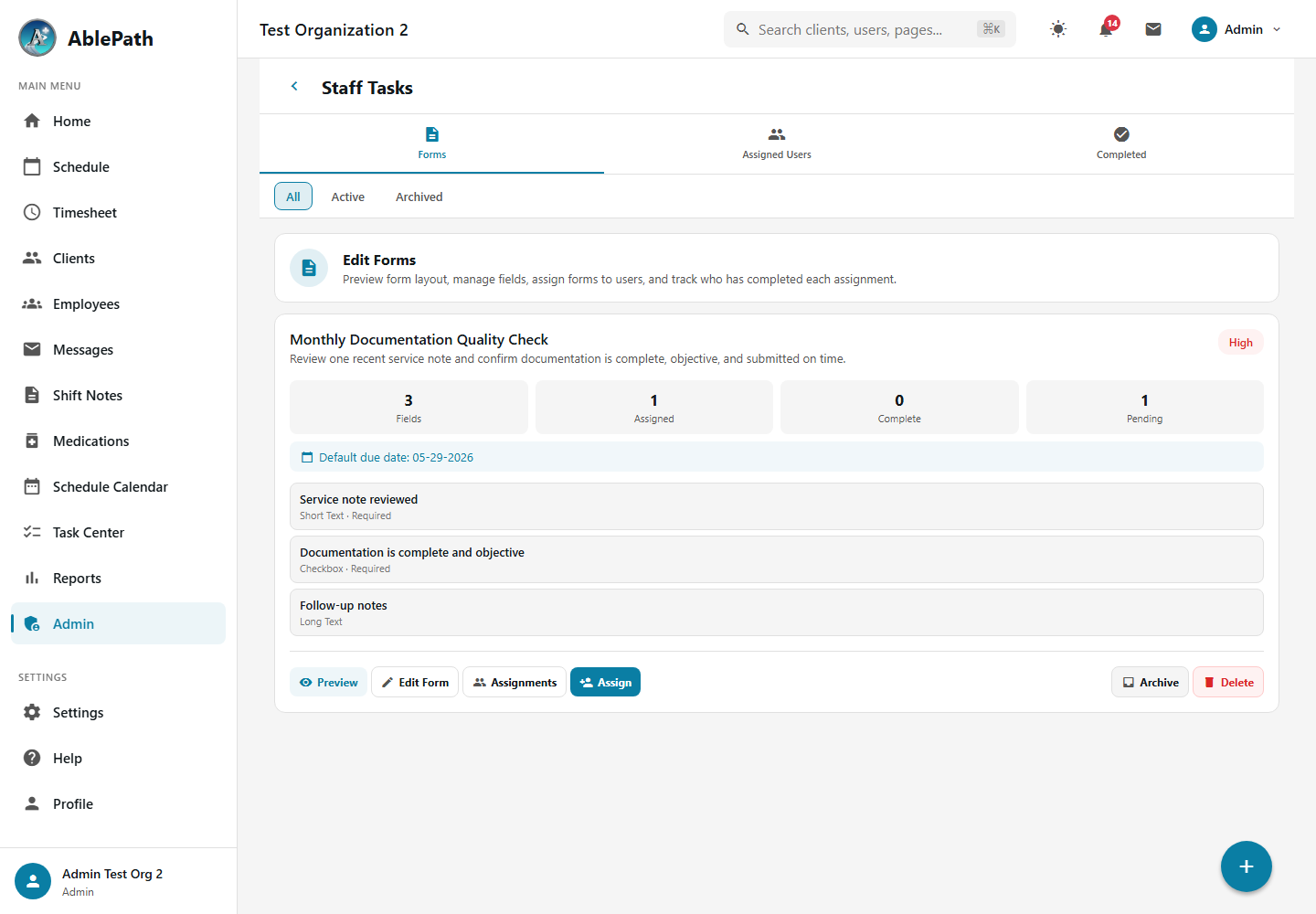Go back using the Staff Tasks chevron
The height and width of the screenshot is (914, 1316).
coord(294,87)
